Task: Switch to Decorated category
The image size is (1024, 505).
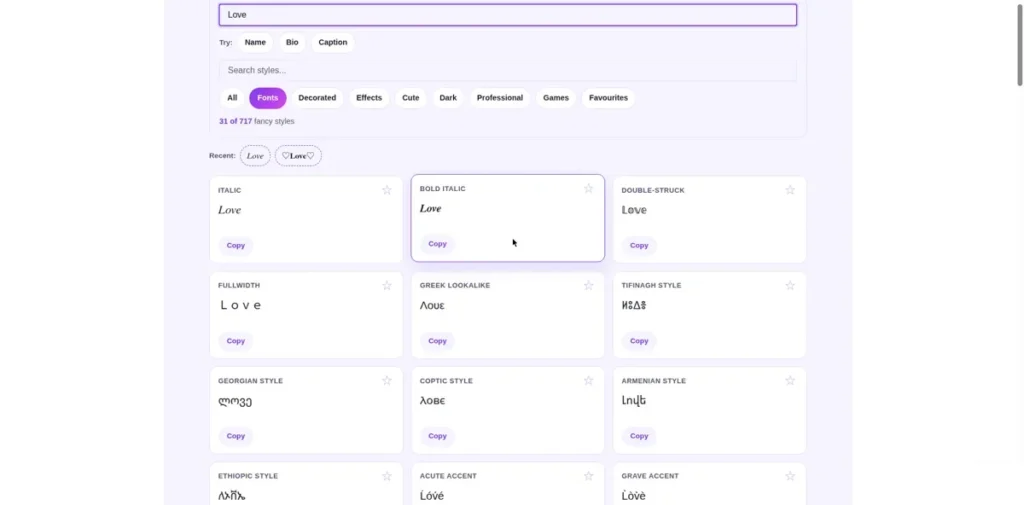Action: click(x=317, y=98)
